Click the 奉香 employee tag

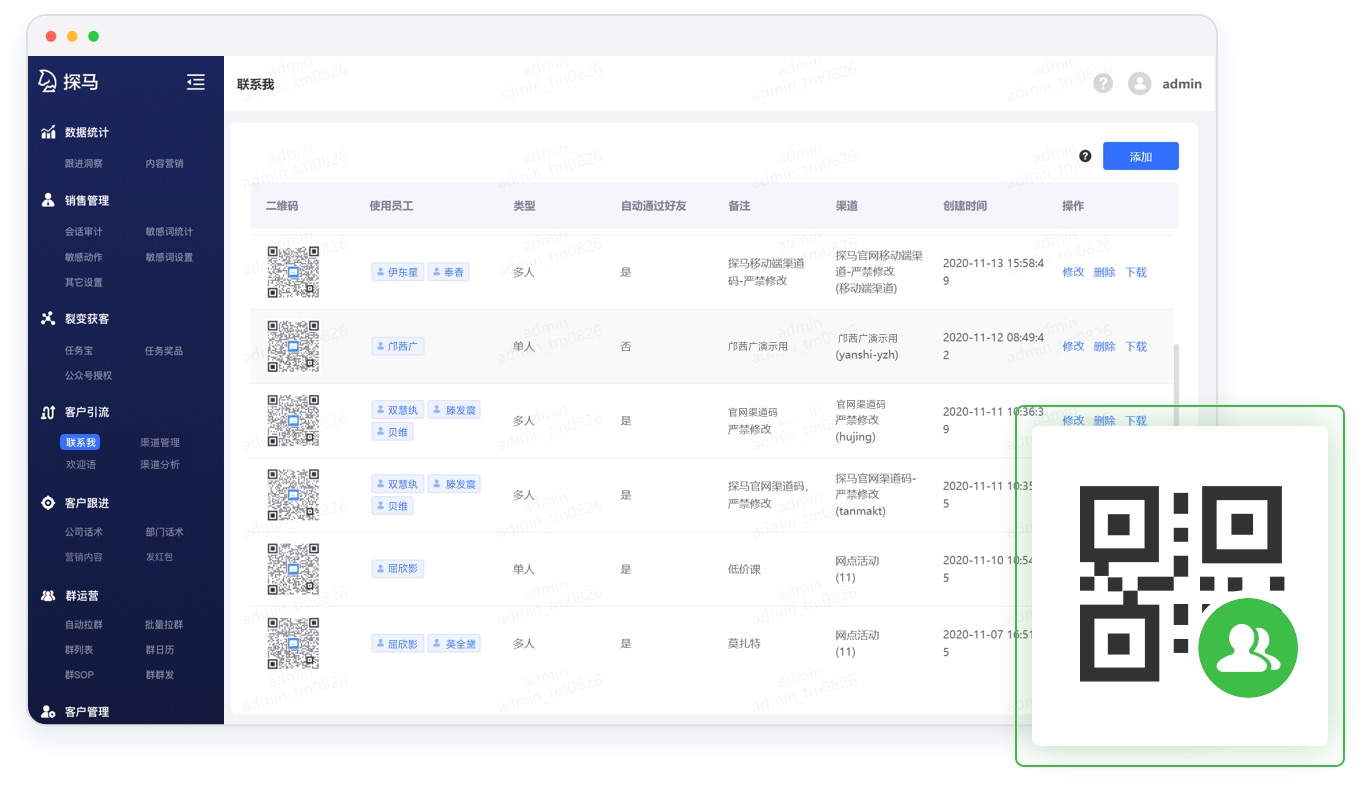point(449,272)
